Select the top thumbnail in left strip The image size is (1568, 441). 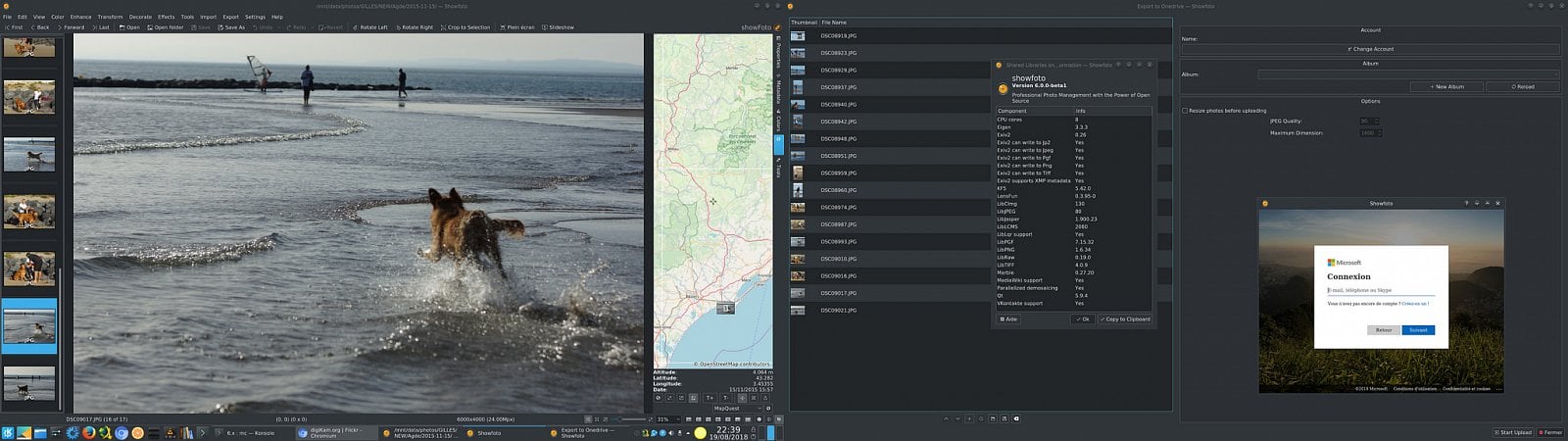coord(29,45)
